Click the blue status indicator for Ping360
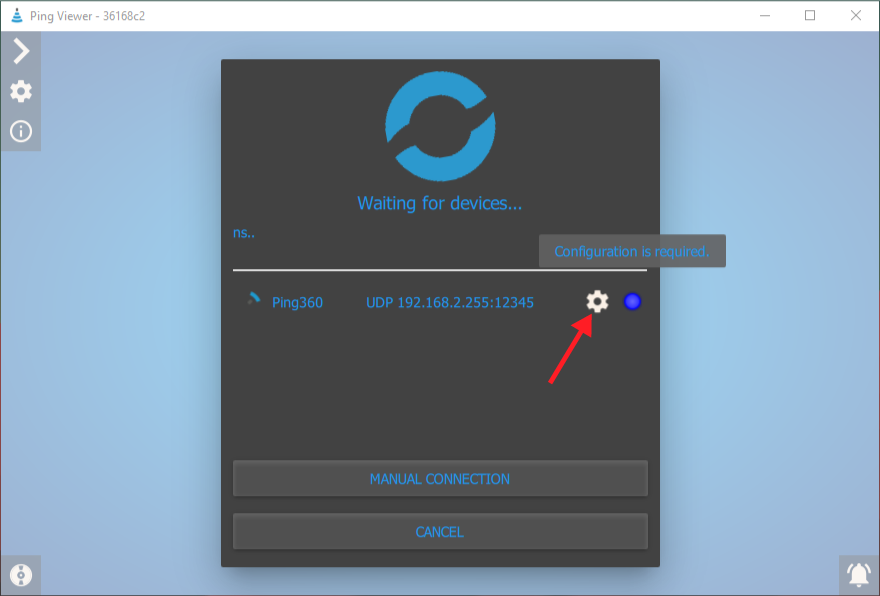 tap(632, 301)
